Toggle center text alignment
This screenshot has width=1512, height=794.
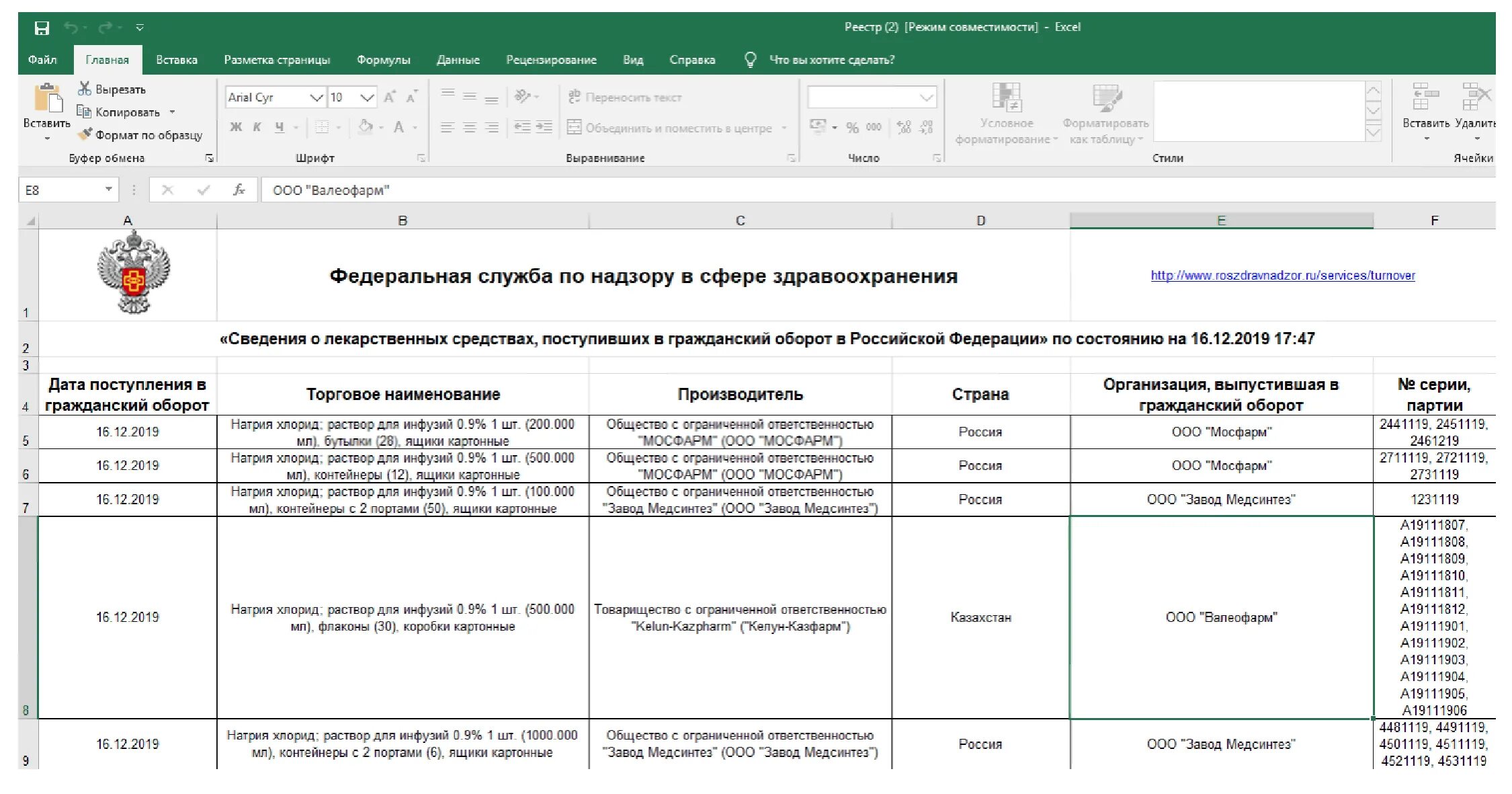coord(470,127)
